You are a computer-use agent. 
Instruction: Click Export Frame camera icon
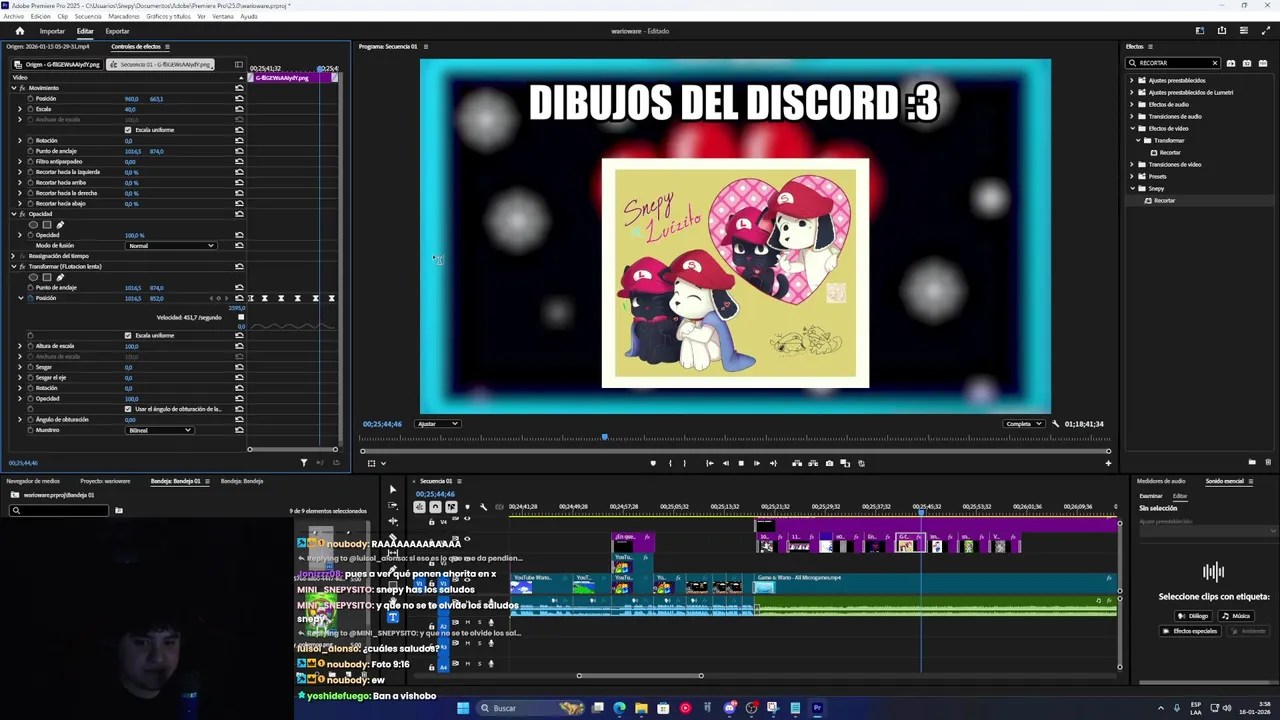pyautogui.click(x=829, y=463)
